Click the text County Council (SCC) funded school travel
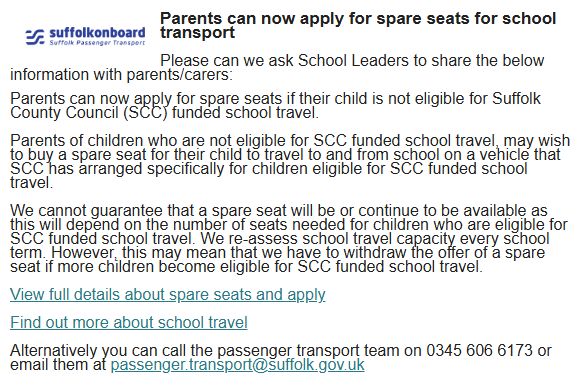 (165, 113)
